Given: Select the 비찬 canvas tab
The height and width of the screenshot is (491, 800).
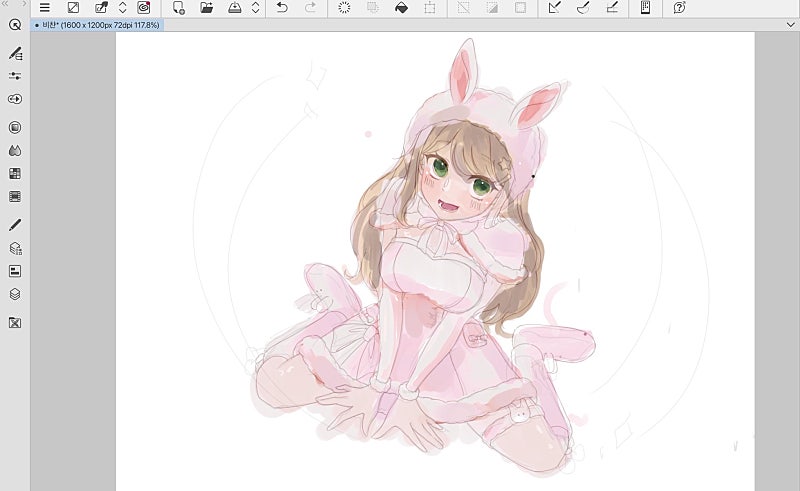Looking at the screenshot, I should coord(95,24).
